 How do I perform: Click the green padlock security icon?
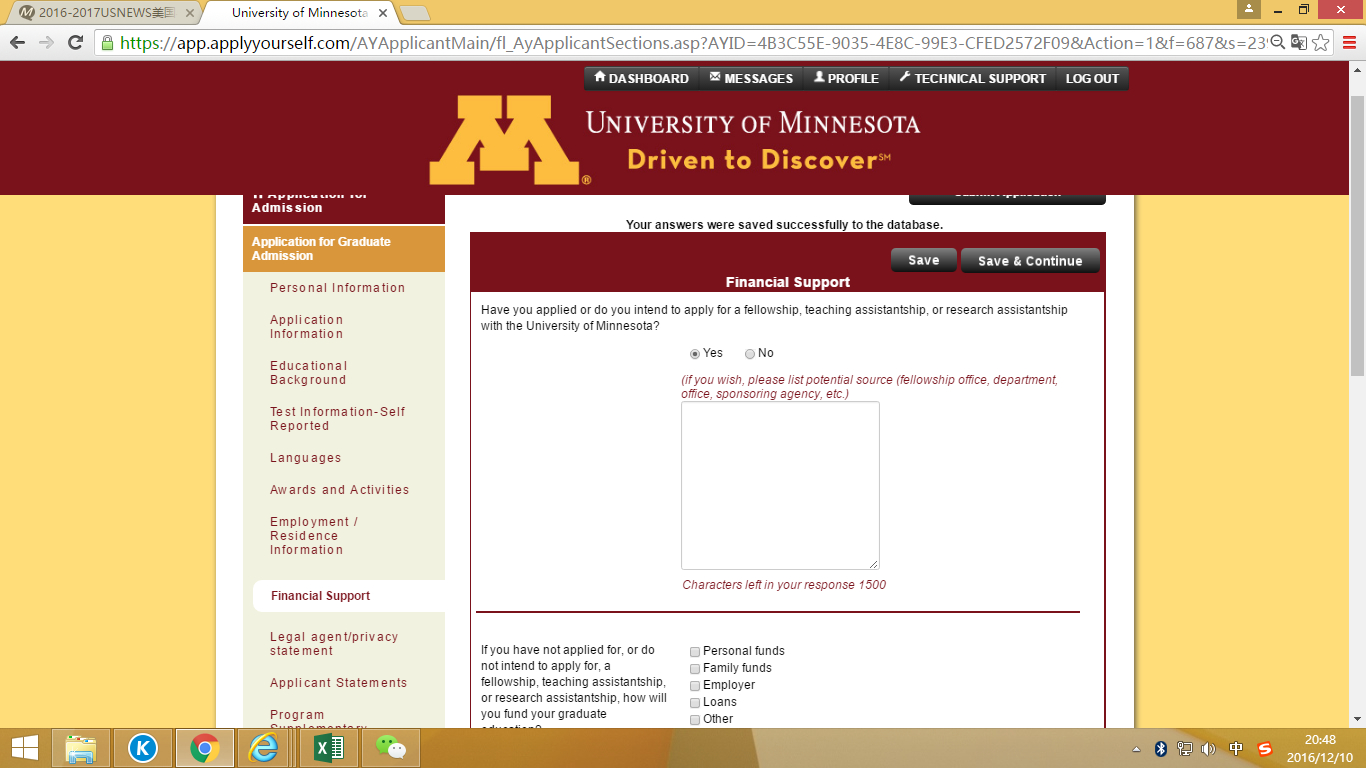(107, 43)
